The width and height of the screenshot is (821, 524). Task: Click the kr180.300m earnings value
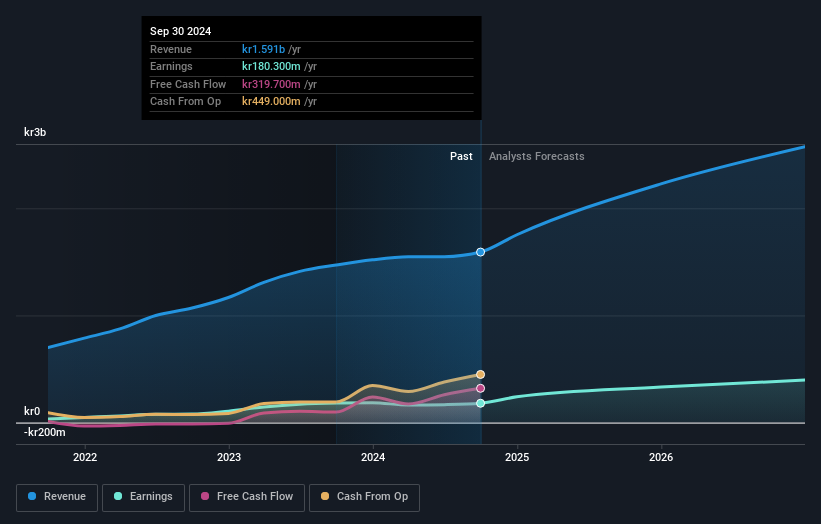[x=271, y=66]
